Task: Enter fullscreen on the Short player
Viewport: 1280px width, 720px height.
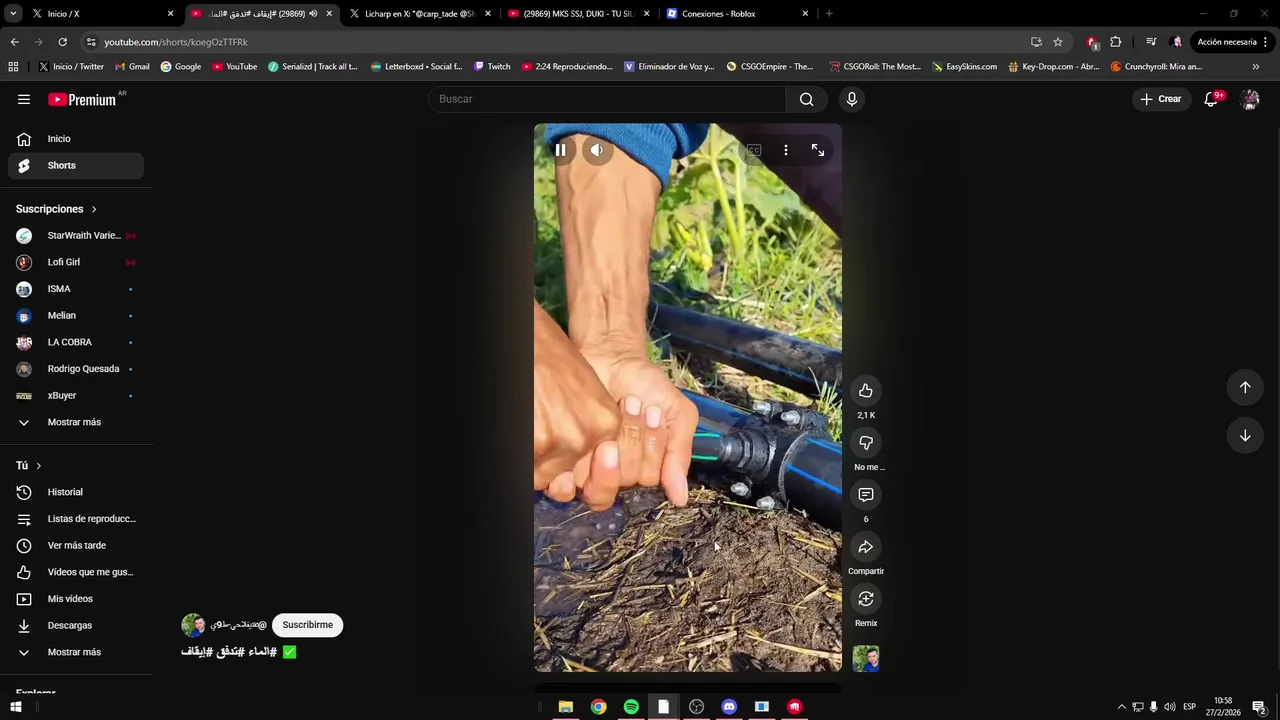Action: tap(818, 150)
